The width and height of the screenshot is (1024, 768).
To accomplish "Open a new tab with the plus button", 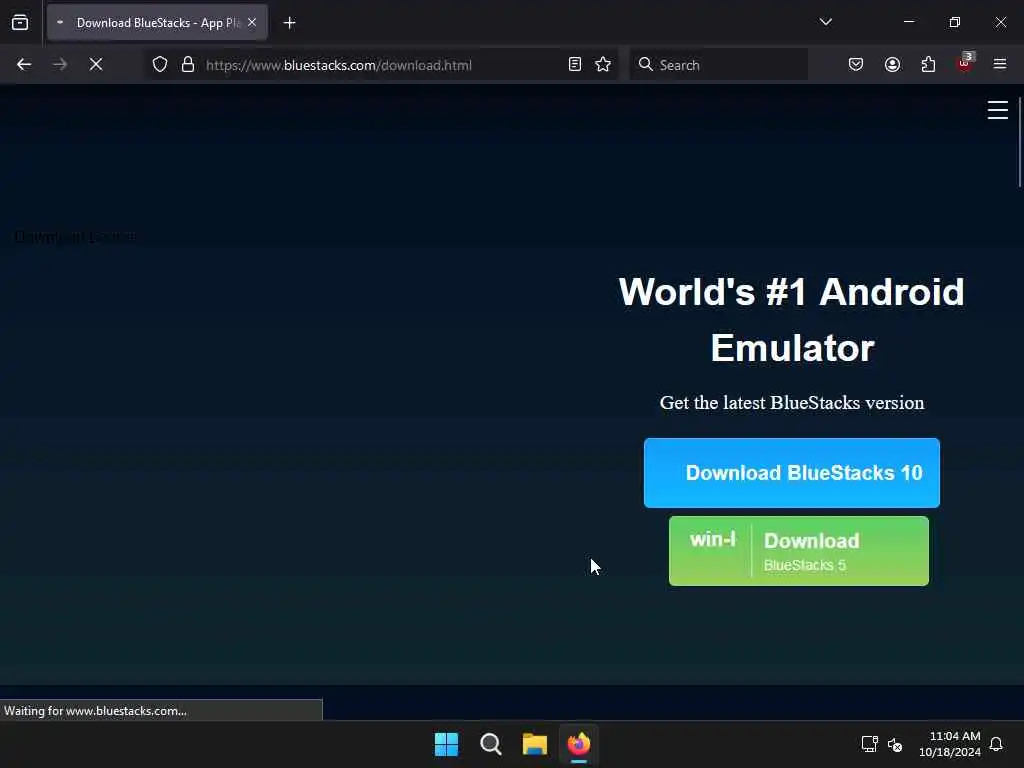I will pos(289,23).
